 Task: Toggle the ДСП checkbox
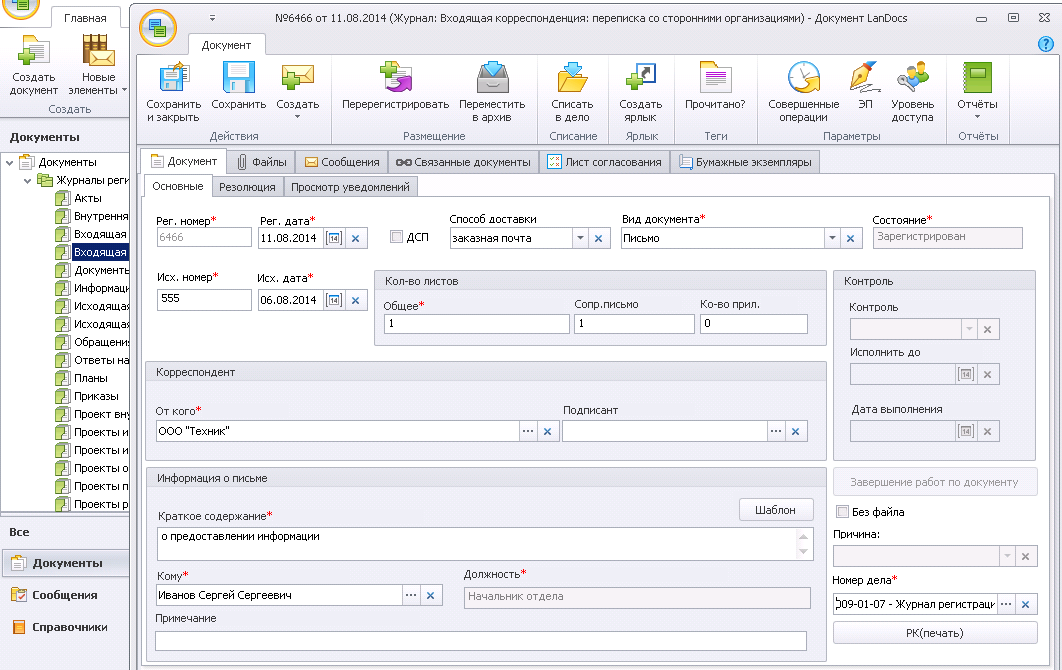pos(397,237)
